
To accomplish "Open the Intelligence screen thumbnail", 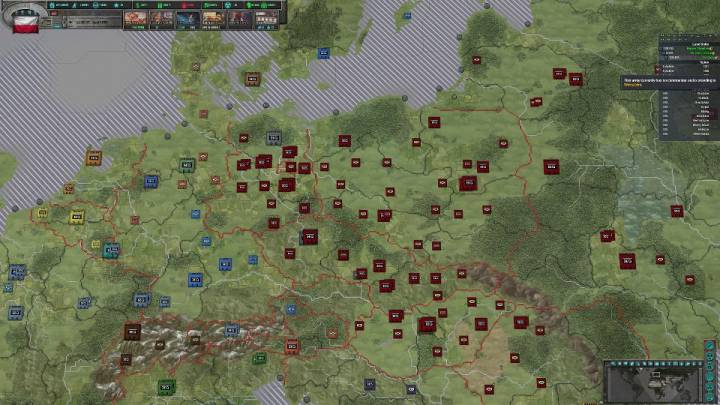I will point(240,20).
